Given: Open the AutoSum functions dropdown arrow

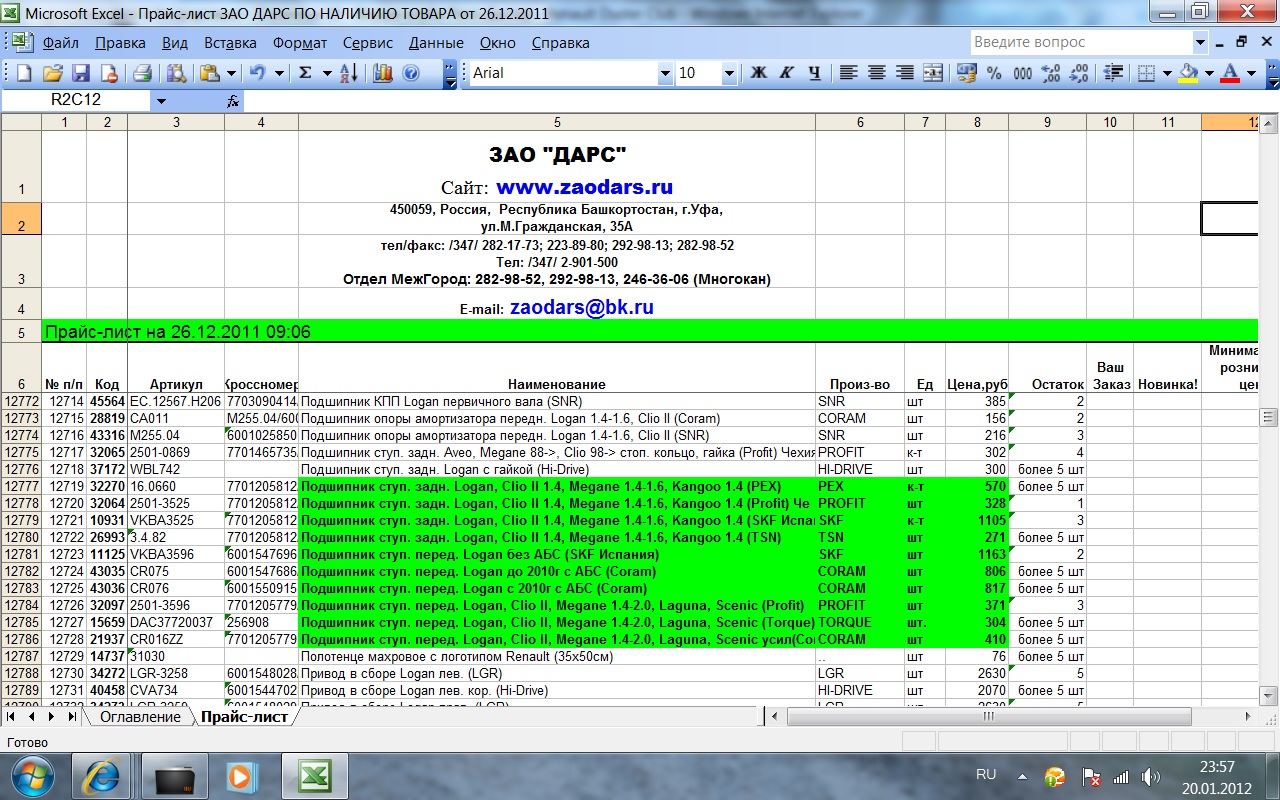Looking at the screenshot, I should coord(326,73).
